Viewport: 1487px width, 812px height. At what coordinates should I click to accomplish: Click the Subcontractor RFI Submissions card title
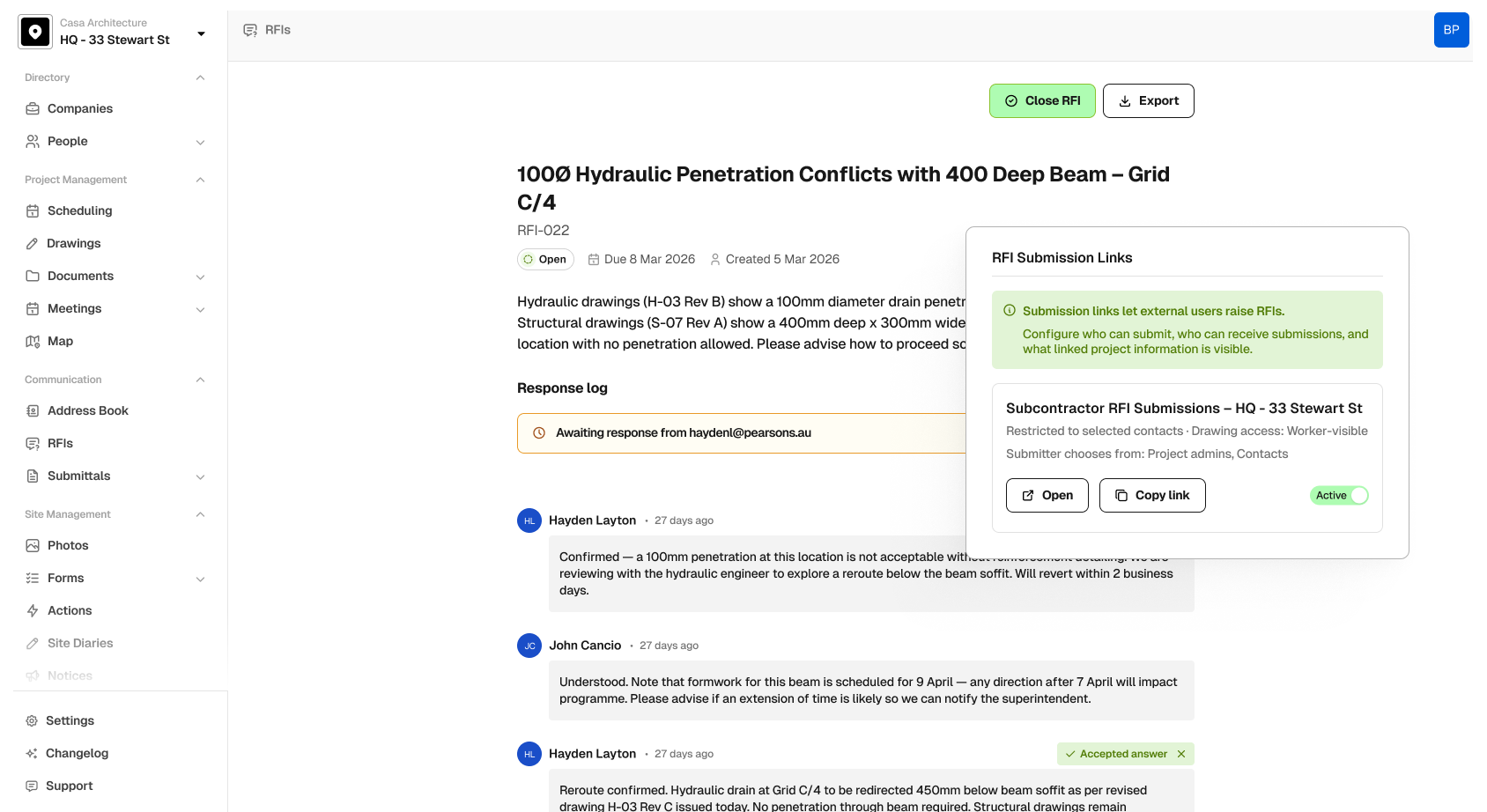1184,408
